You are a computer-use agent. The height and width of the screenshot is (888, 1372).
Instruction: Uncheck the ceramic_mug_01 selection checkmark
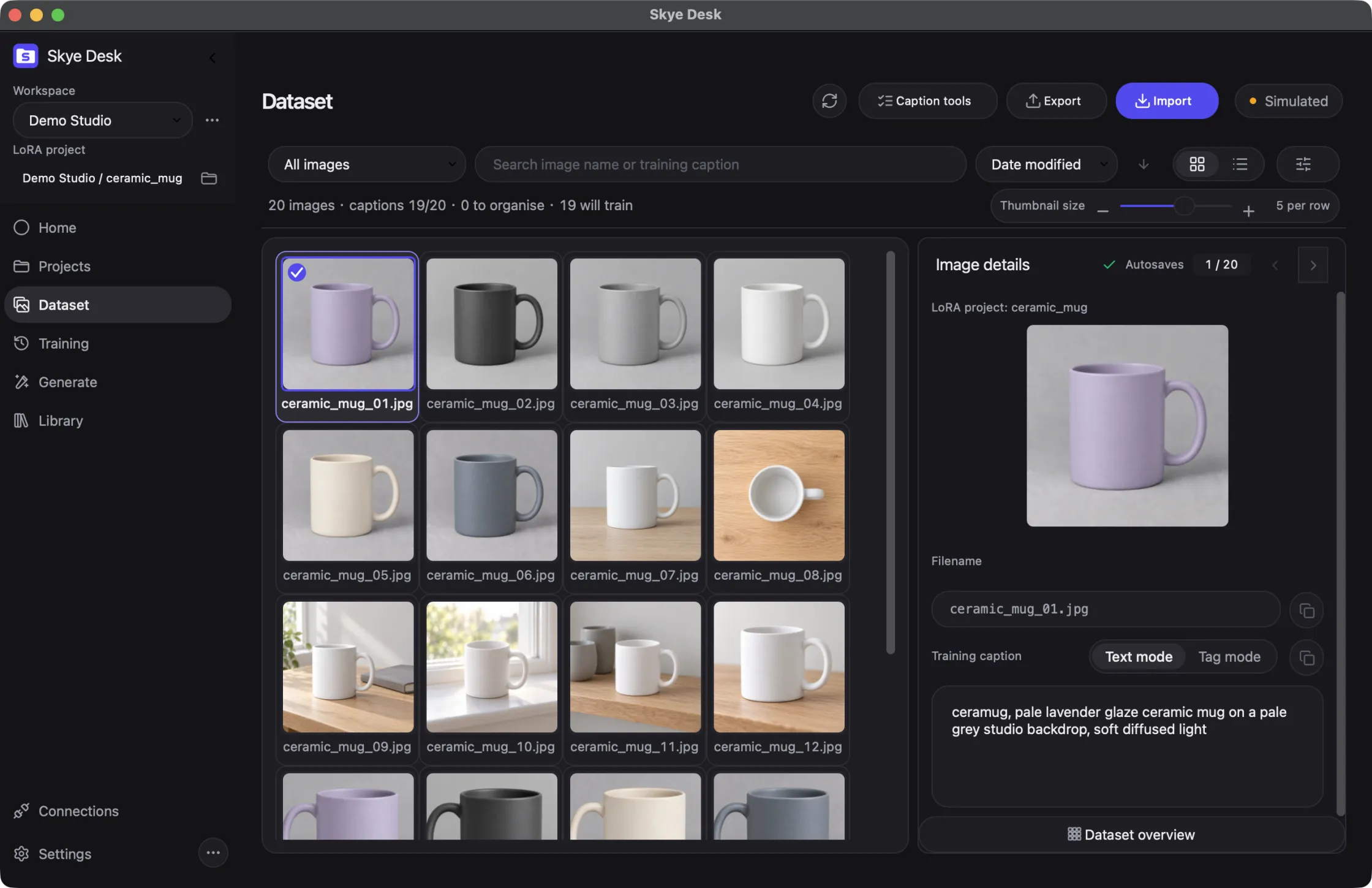click(x=297, y=272)
